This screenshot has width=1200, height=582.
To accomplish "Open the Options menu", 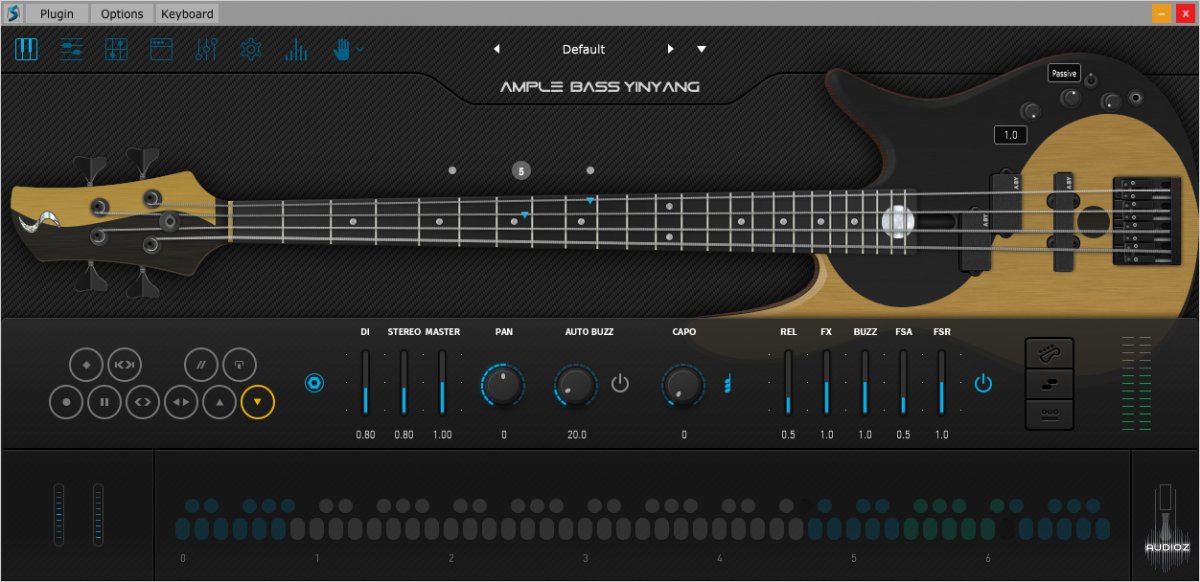I will pos(121,13).
